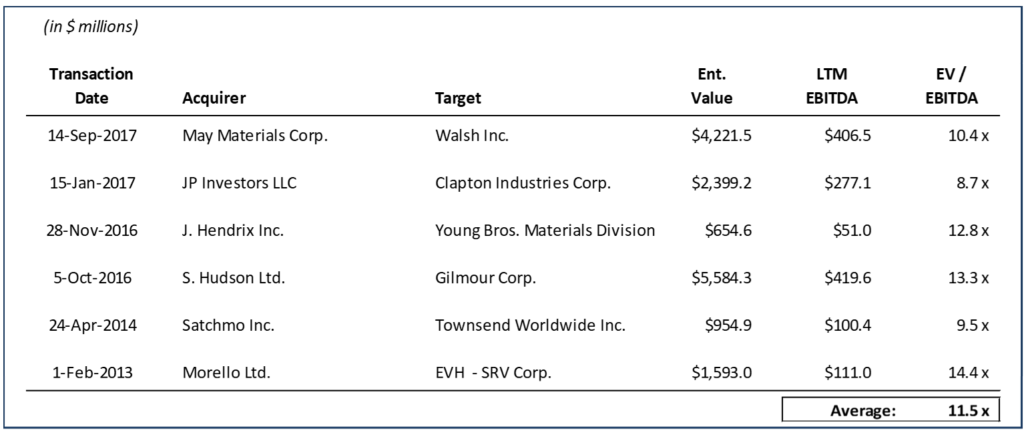Click the Transaction Date column header

91,86
